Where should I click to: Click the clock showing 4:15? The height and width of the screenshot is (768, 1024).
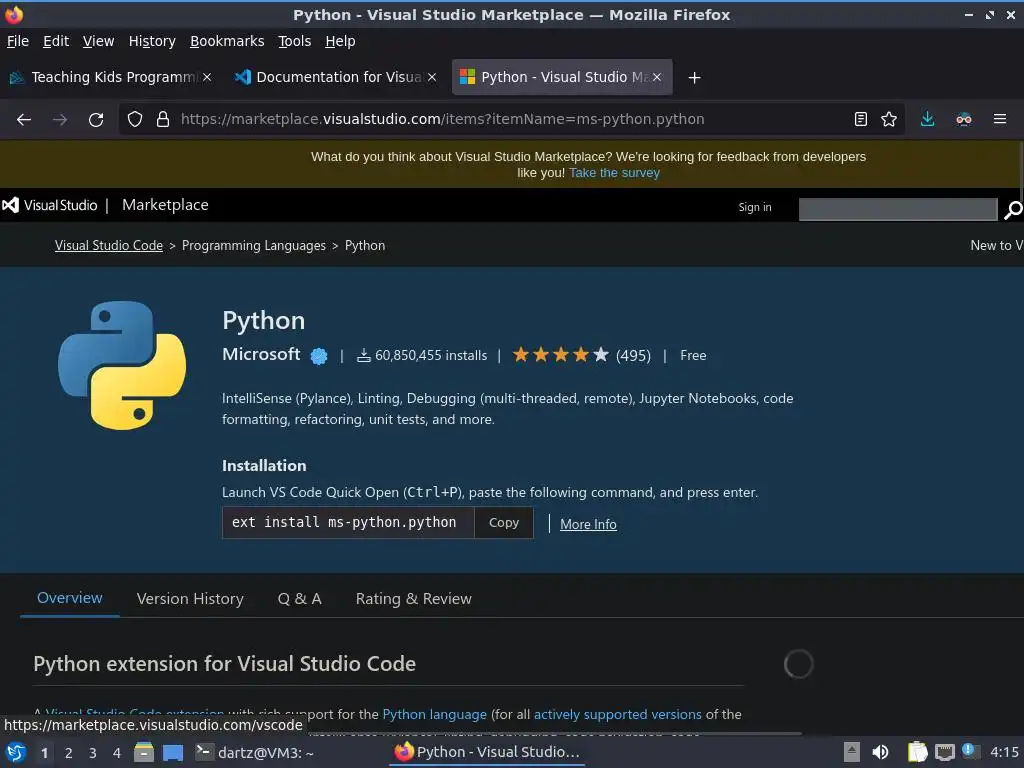tap(1004, 752)
